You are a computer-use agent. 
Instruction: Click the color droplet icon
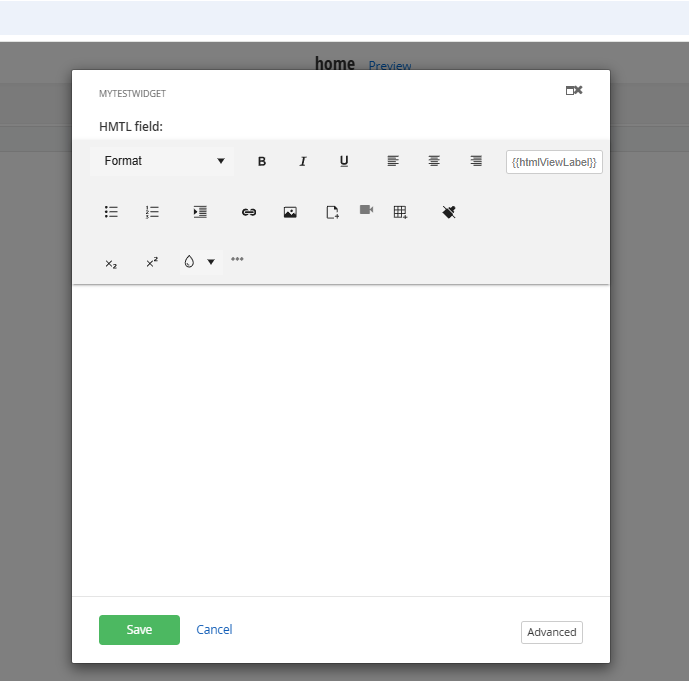click(x=189, y=262)
